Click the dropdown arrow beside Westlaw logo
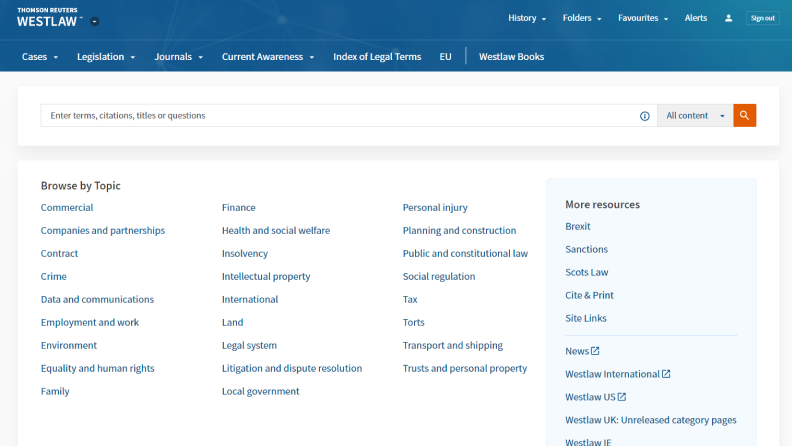Screen dimensions: 792x446 (94, 21)
